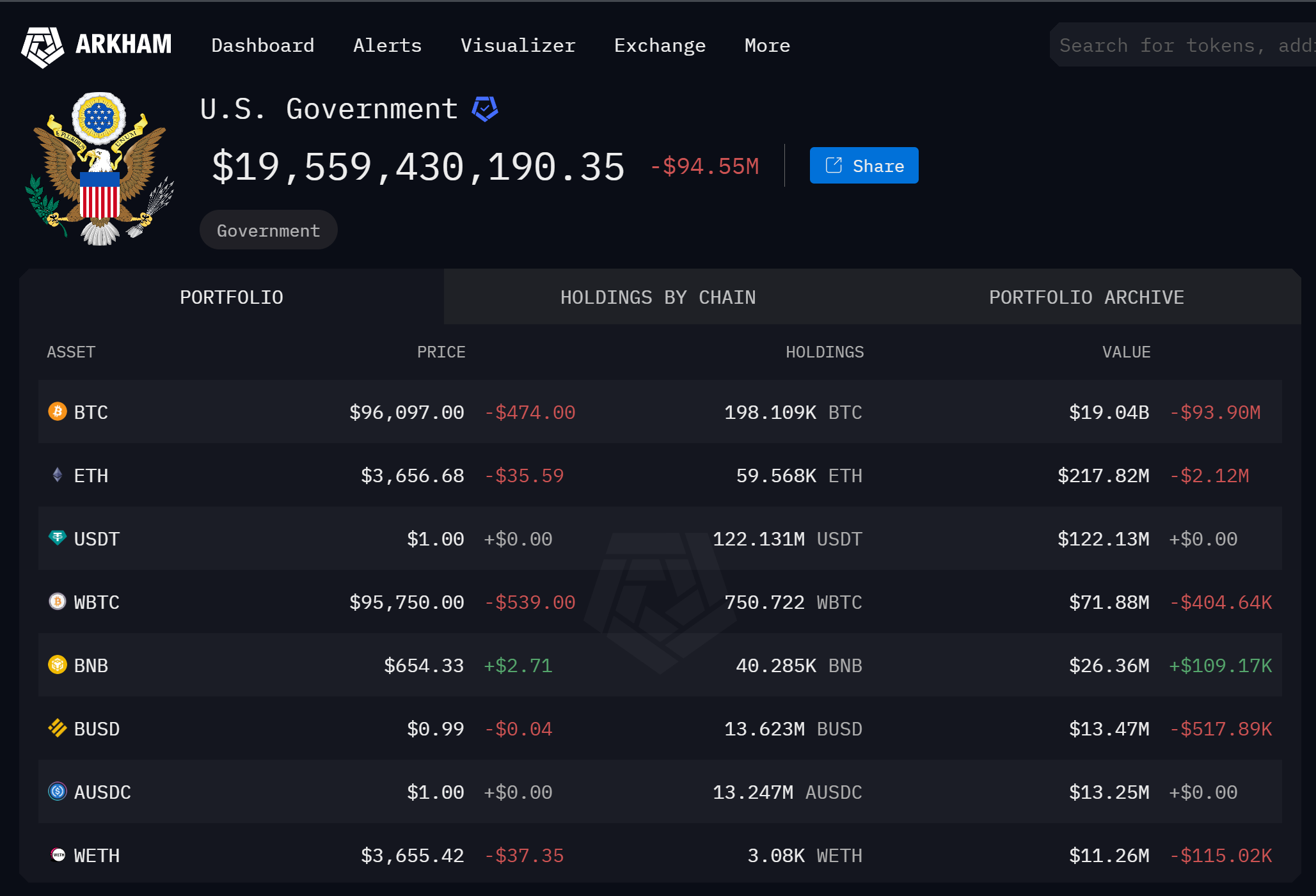This screenshot has height=896, width=1316.
Task: Click the verified badge beside U.S. Government
Action: click(485, 109)
